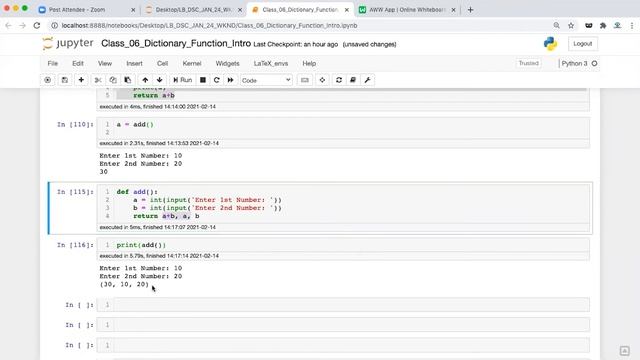Interrupt the kernel with stop icon
The height and width of the screenshot is (360, 640).
(x=203, y=80)
